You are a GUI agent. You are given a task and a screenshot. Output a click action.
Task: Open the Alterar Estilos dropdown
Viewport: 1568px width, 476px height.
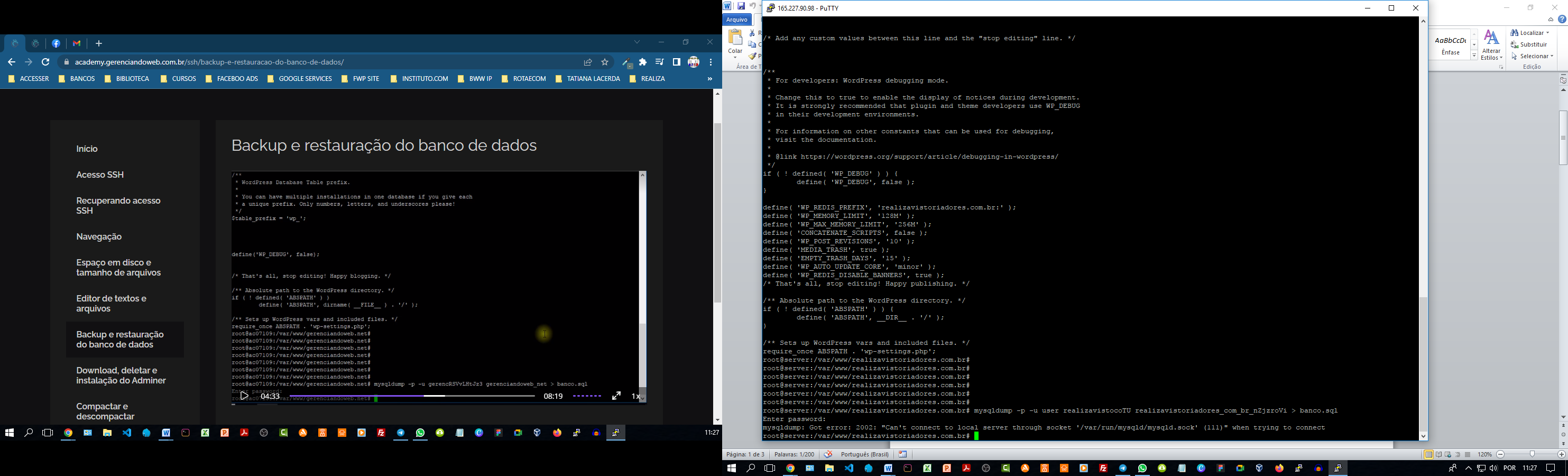[1491, 44]
